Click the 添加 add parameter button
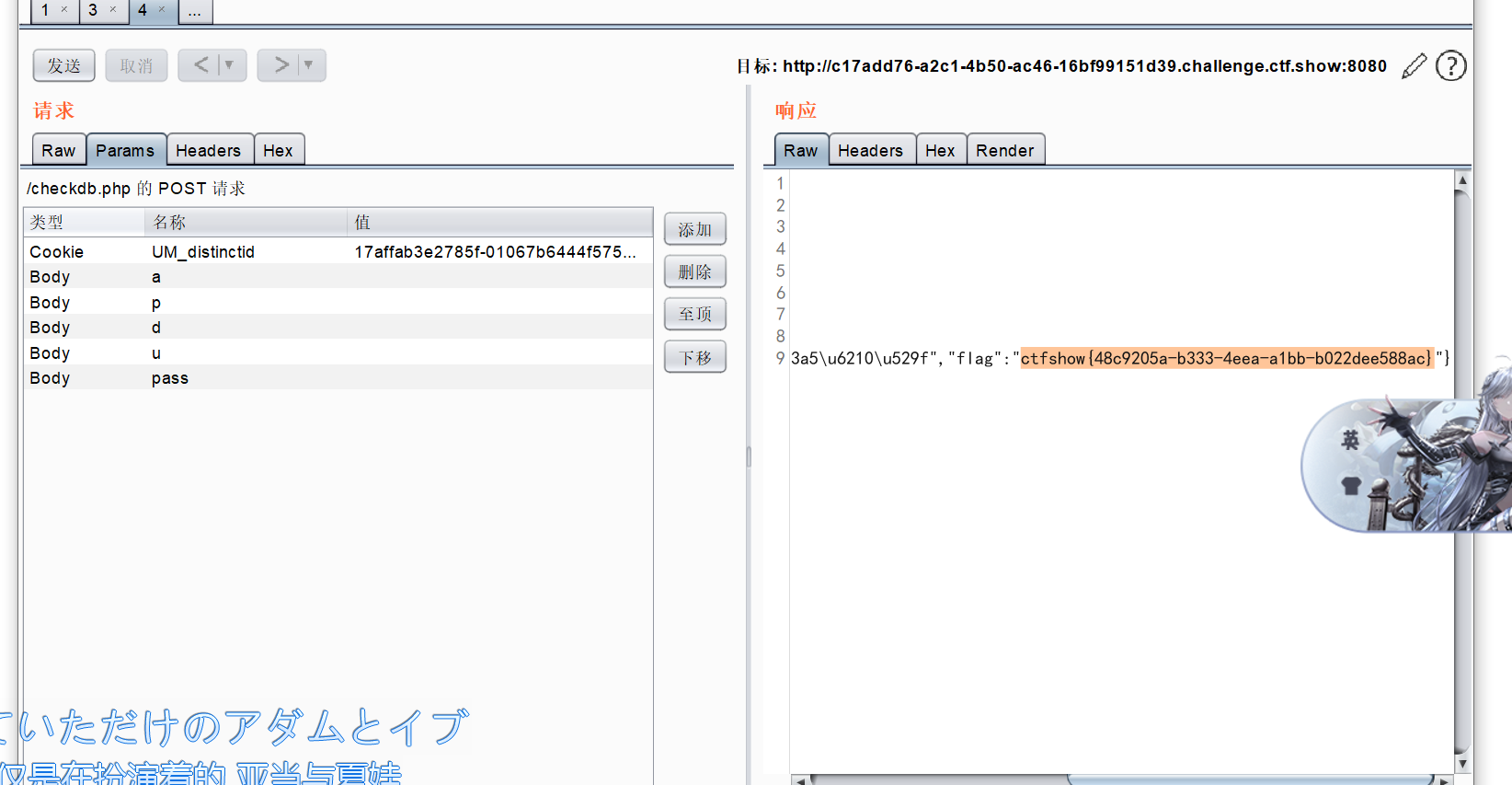 click(695, 229)
